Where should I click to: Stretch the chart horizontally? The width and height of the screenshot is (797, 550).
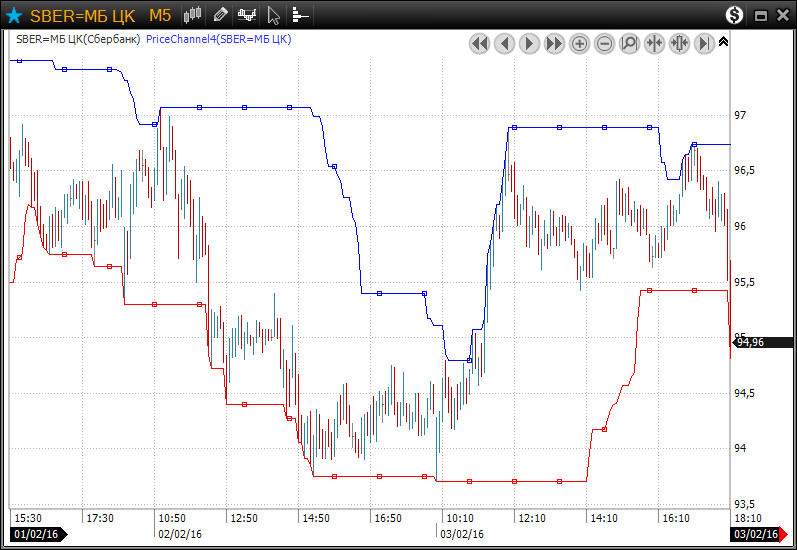click(x=680, y=43)
